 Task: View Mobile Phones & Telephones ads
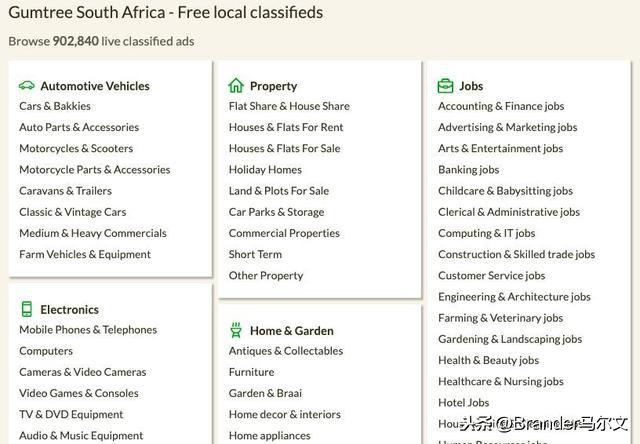[x=88, y=330]
